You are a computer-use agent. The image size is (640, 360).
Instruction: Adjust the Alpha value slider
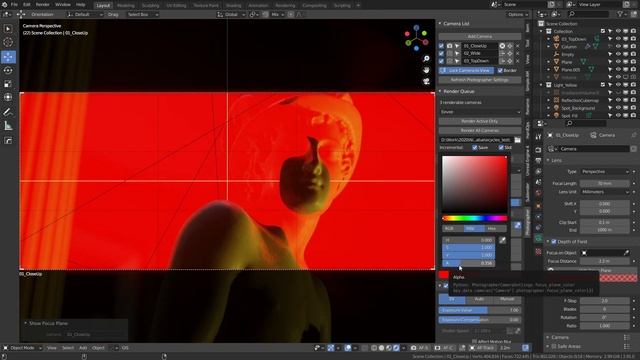tap(469, 263)
